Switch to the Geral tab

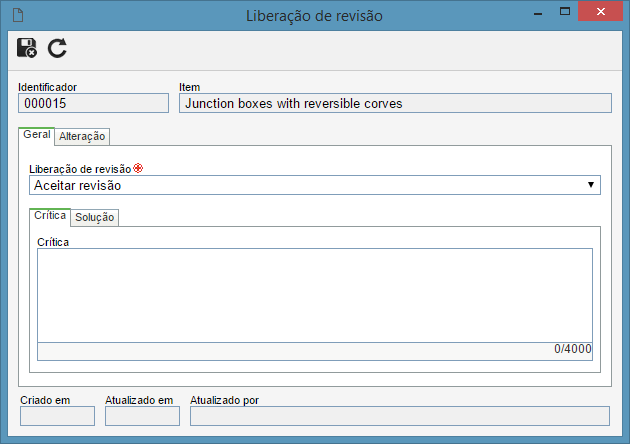[37, 135]
